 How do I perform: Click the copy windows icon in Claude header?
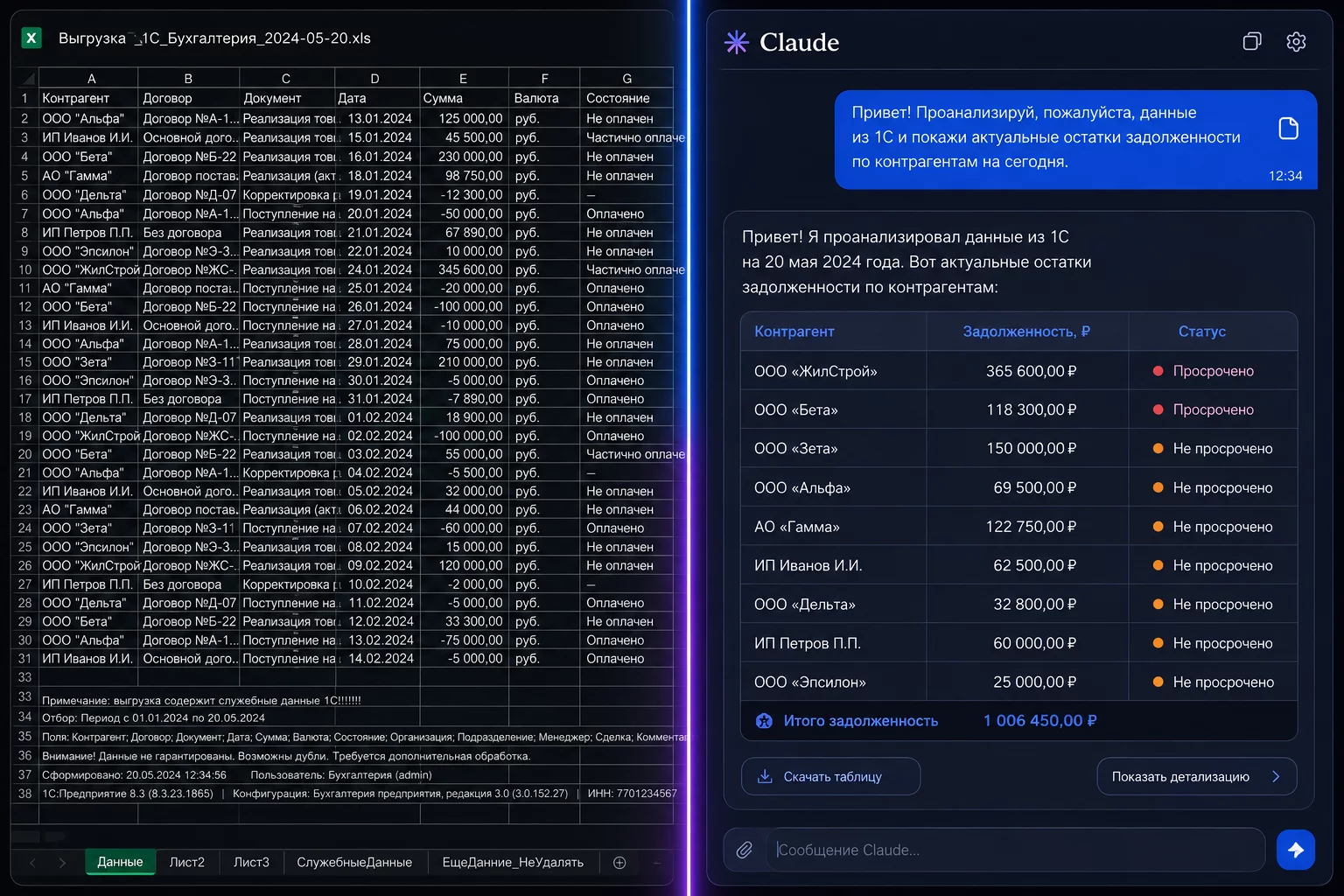tap(1252, 41)
